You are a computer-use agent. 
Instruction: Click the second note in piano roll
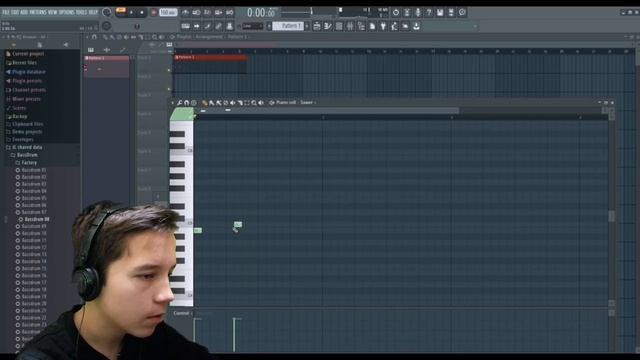238,224
